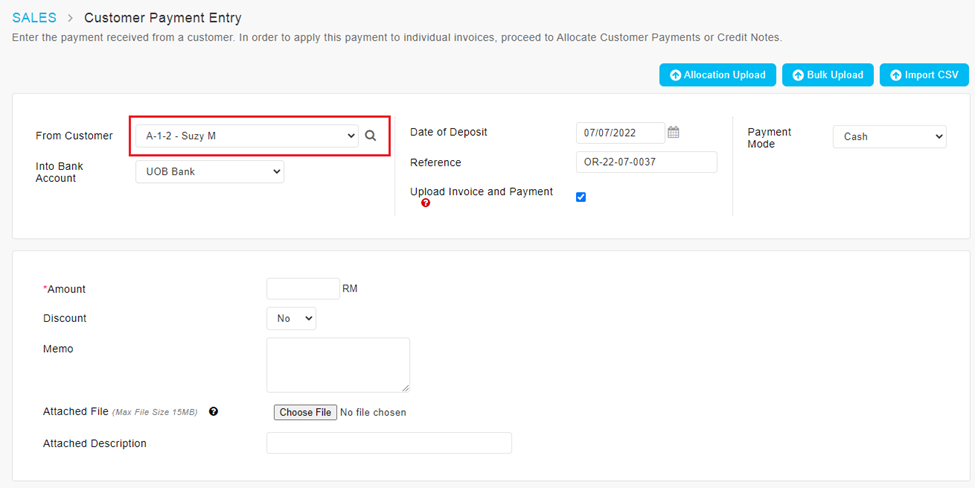Go to SALES breadcrumb link
Viewport: 975px width, 488px height.
35,18
